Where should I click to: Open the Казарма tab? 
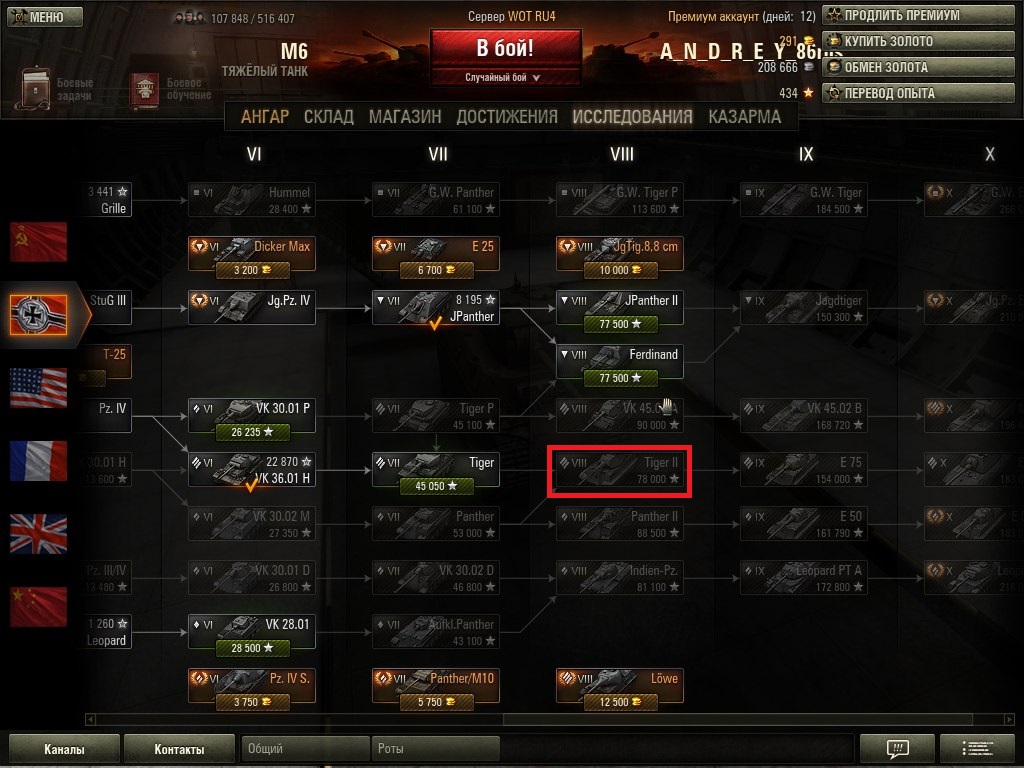point(744,117)
